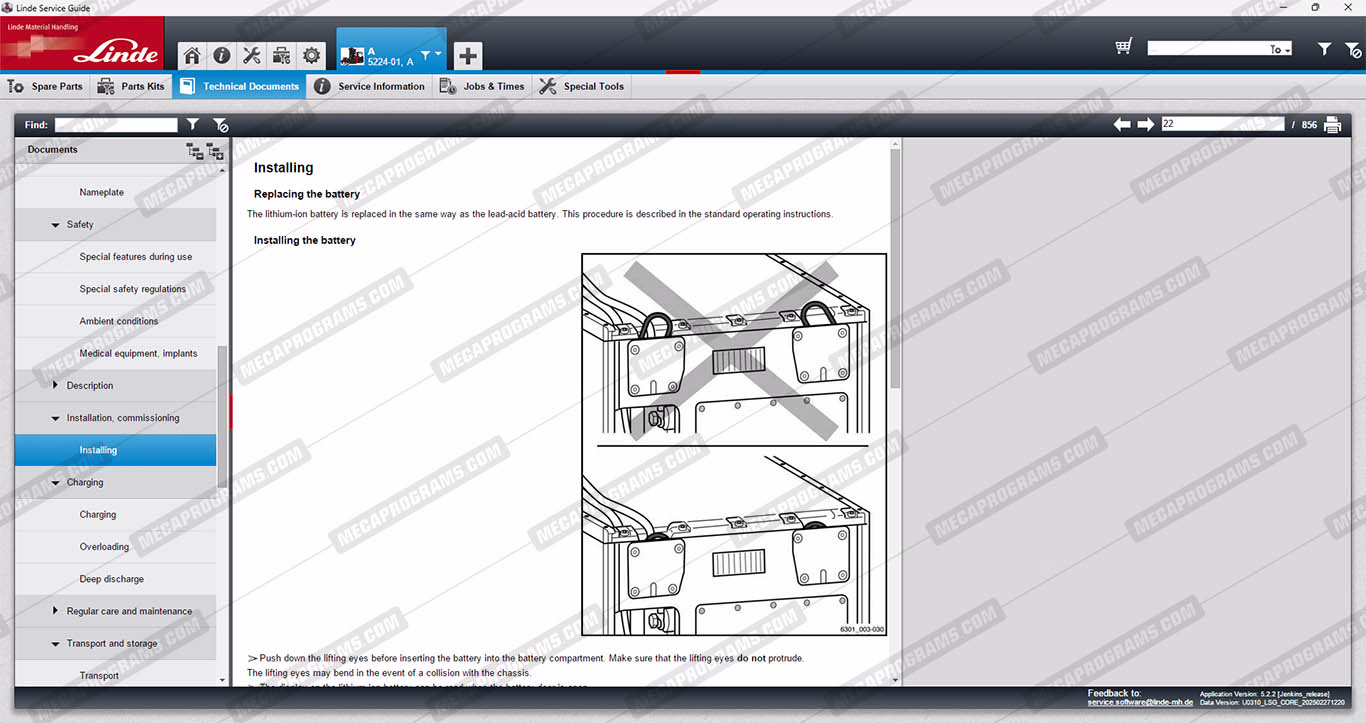The width and height of the screenshot is (1366, 723).
Task: Open the shopping cart
Action: click(1123, 47)
